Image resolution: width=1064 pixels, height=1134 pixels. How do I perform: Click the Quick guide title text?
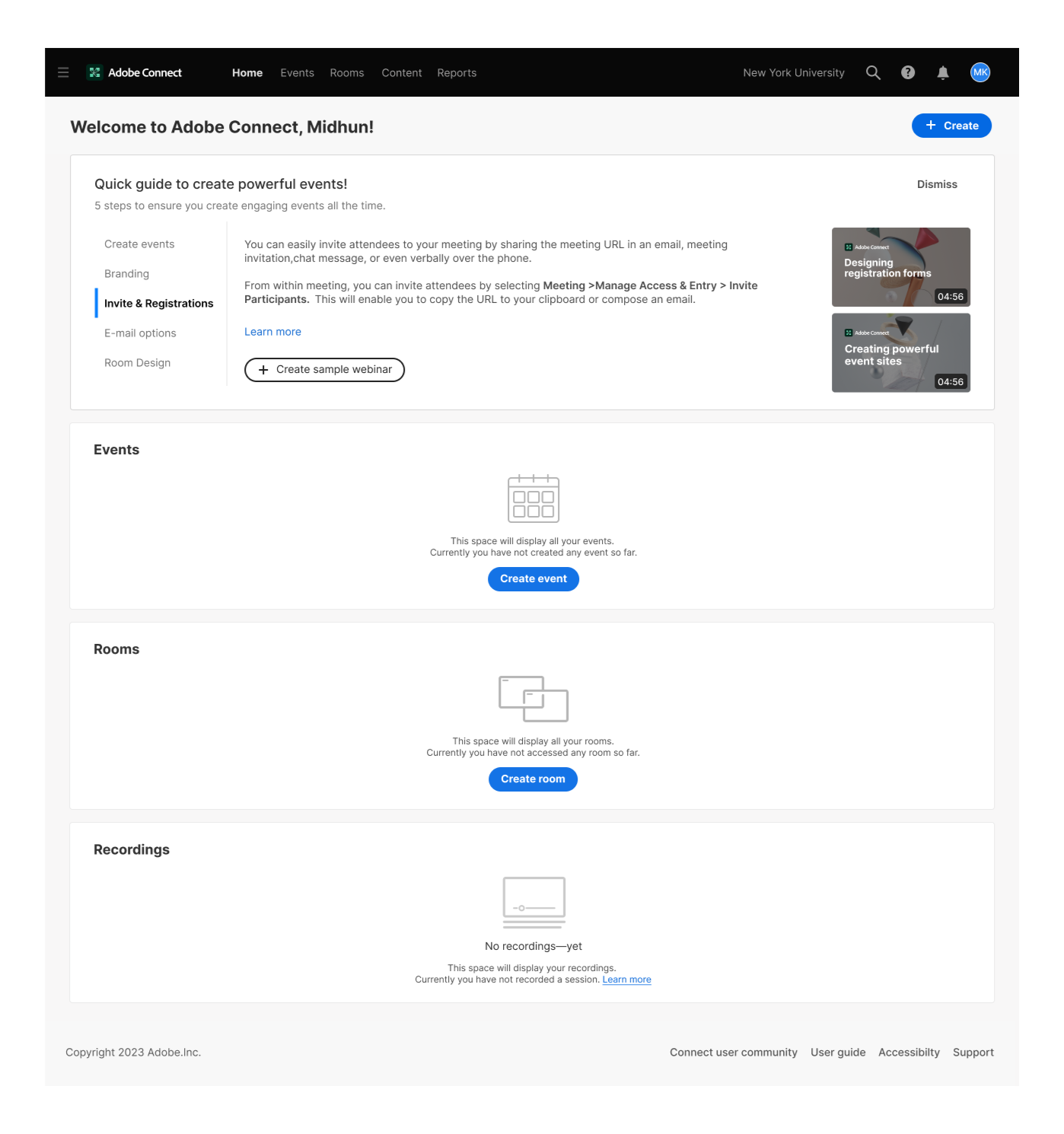tap(221, 184)
